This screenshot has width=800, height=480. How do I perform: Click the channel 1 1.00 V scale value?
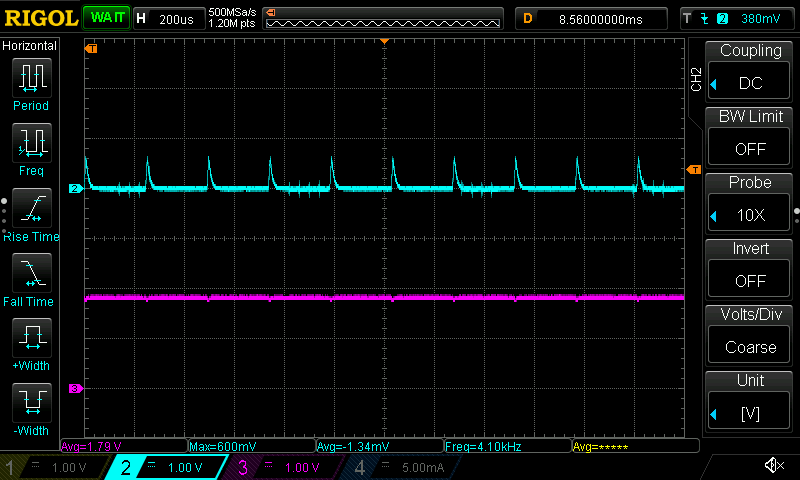click(69, 467)
